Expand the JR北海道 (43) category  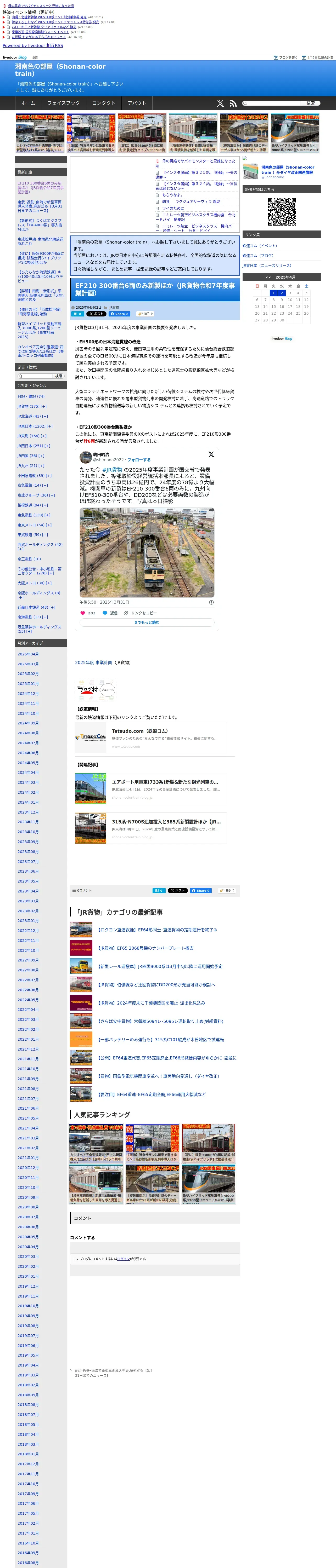44,416
